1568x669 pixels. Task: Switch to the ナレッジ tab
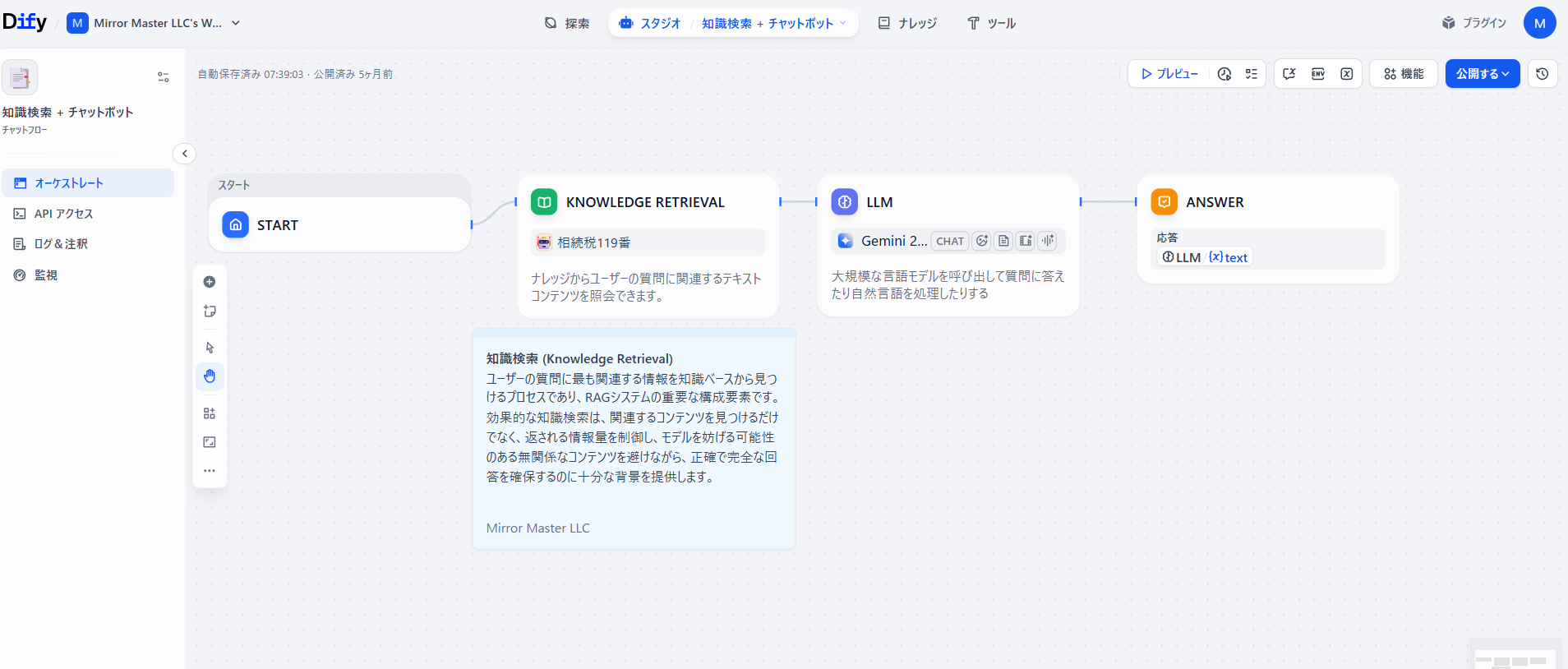tap(907, 23)
